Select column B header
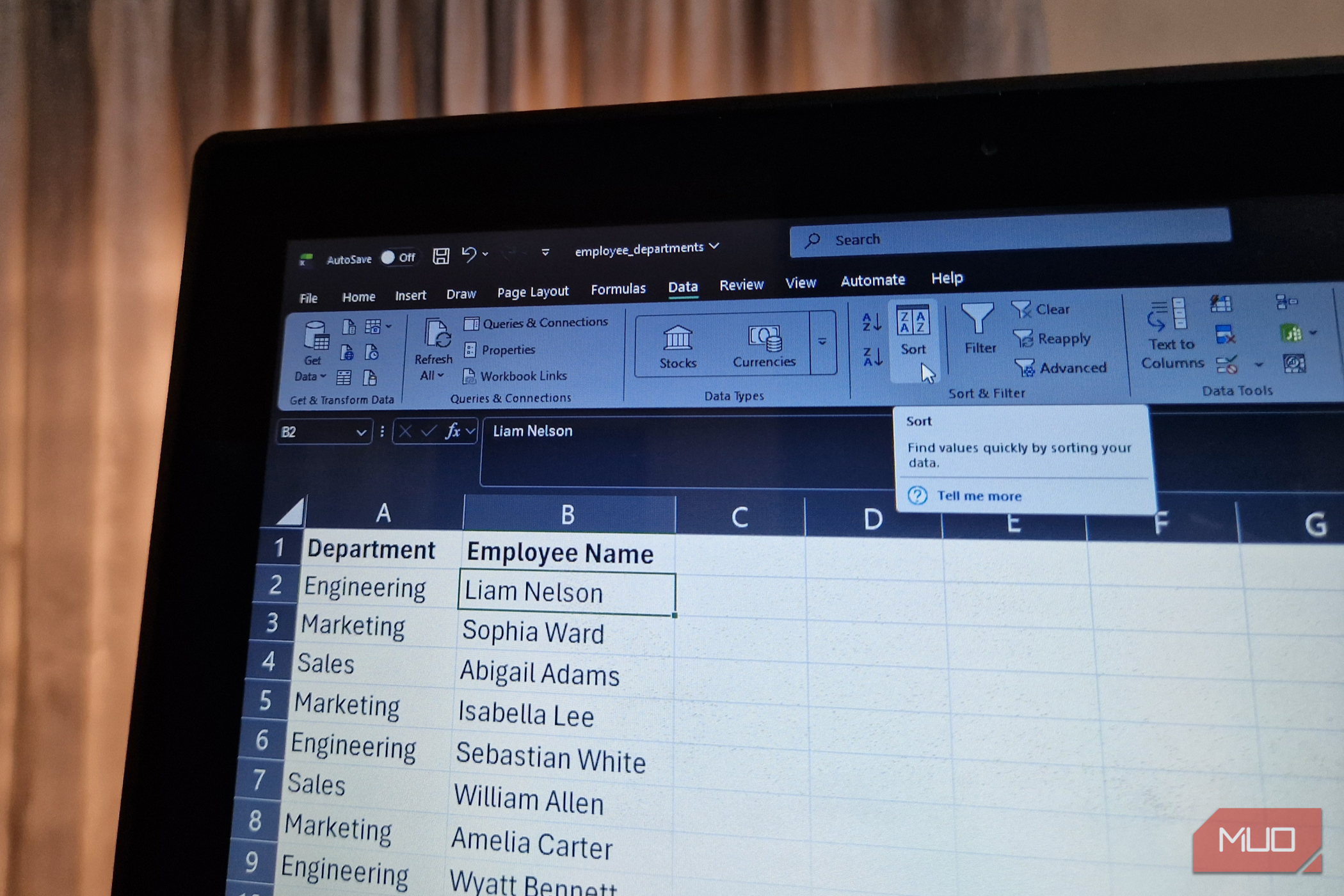The height and width of the screenshot is (896, 1344). point(568,515)
